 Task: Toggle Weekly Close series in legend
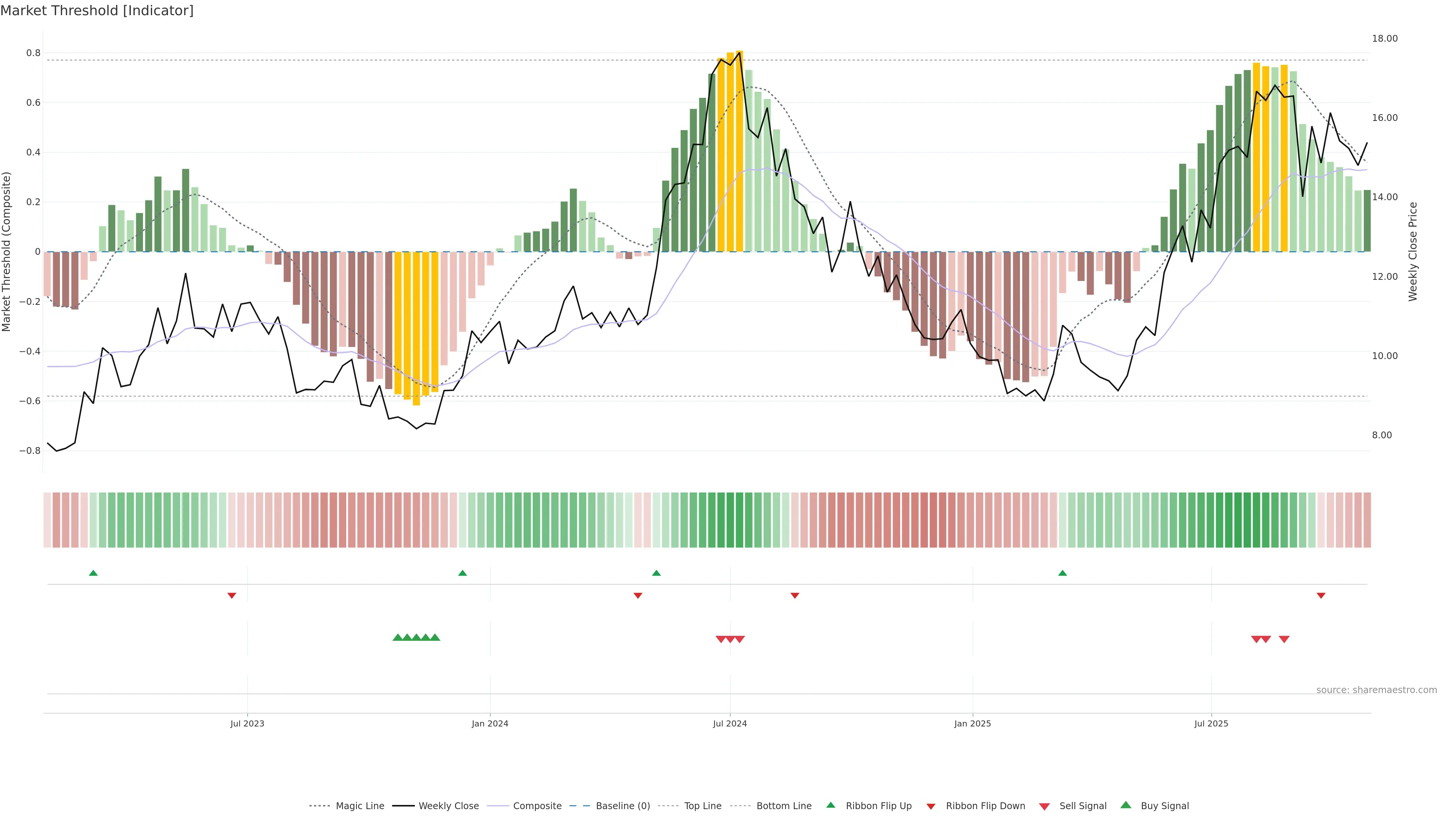coord(448,806)
